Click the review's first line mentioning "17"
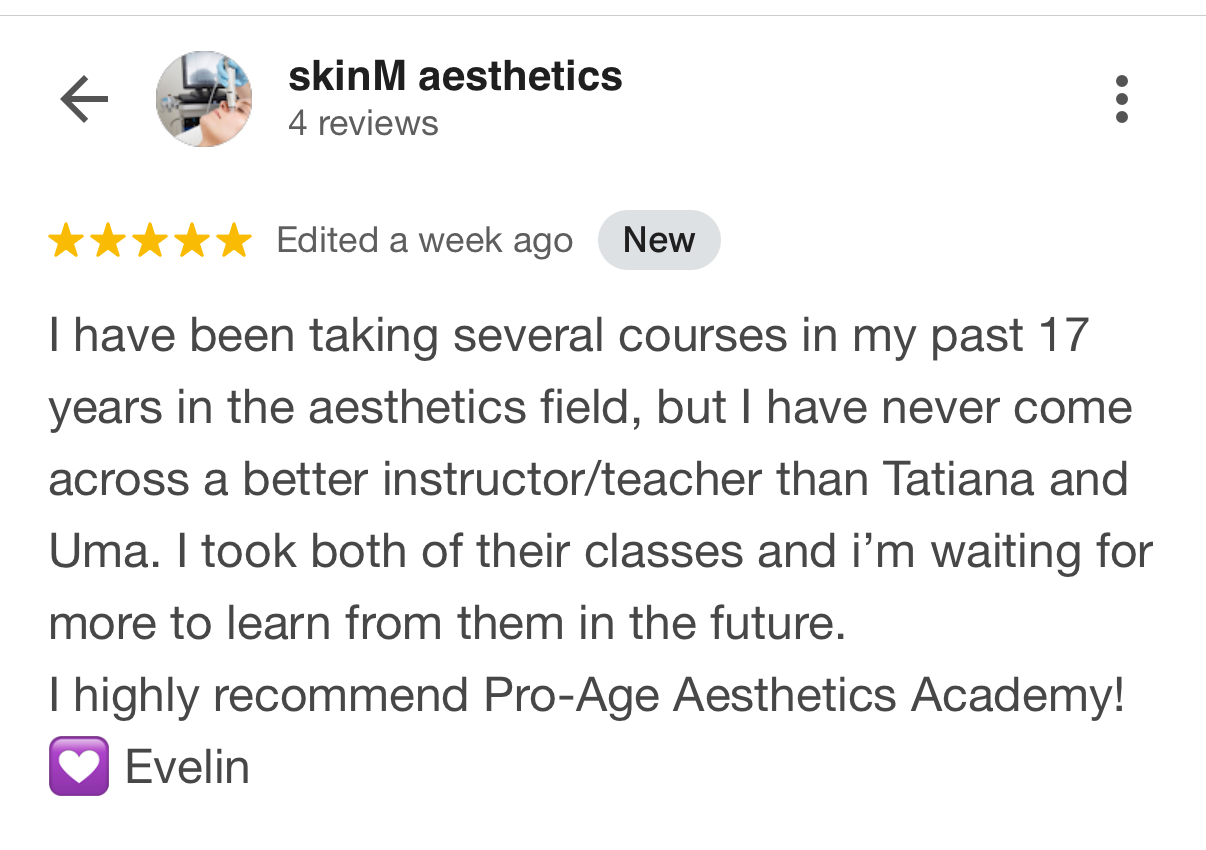The image size is (1206, 850). point(568,337)
